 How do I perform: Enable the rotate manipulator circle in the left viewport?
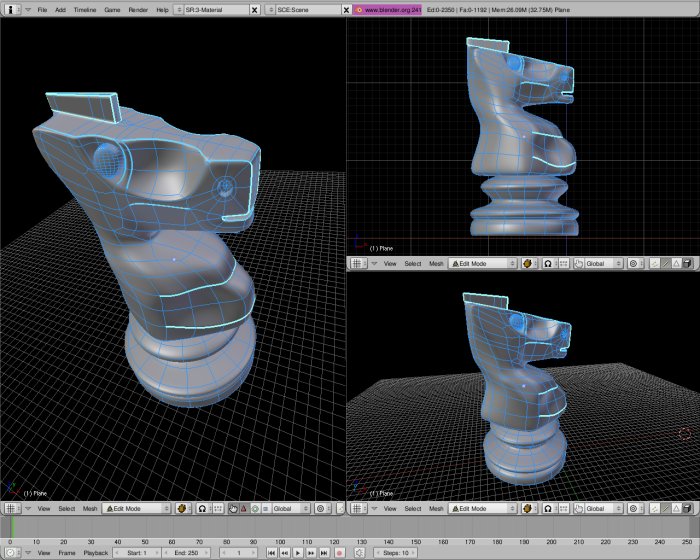point(255,508)
